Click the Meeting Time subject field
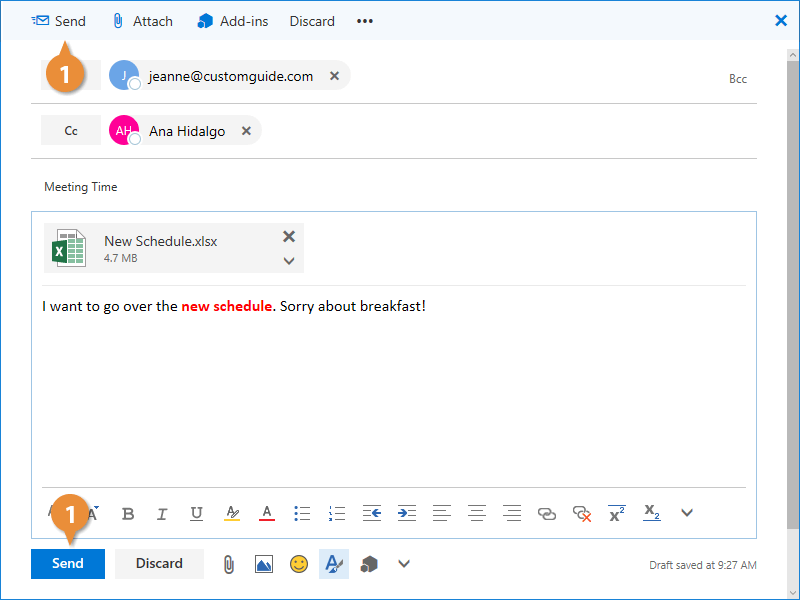 point(400,187)
